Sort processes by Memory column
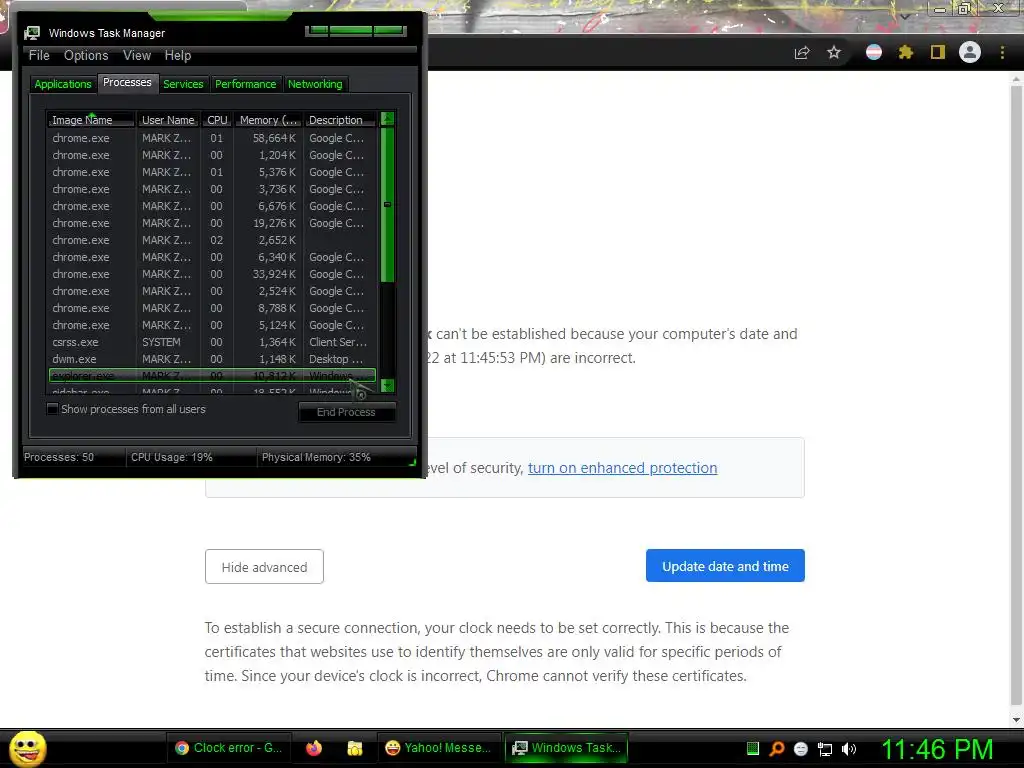The width and height of the screenshot is (1024, 768). point(268,120)
